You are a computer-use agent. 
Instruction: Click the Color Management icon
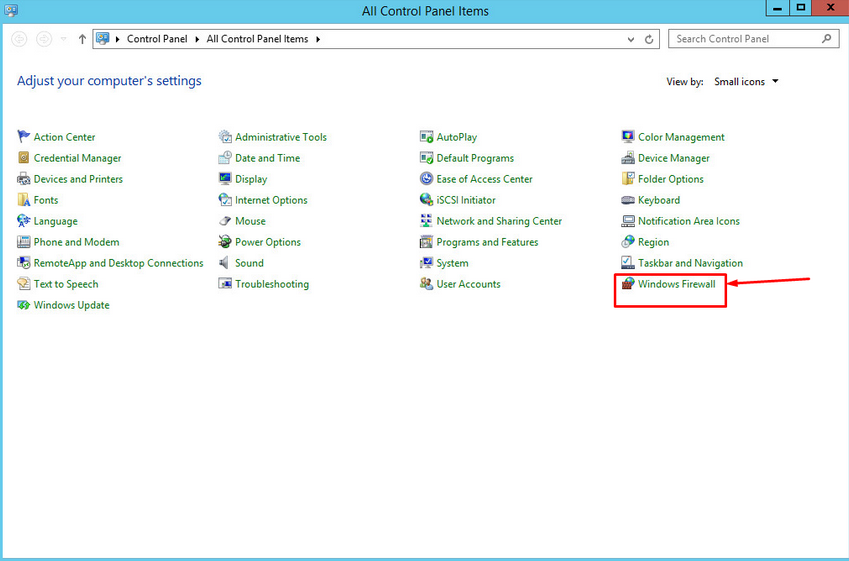coord(628,137)
